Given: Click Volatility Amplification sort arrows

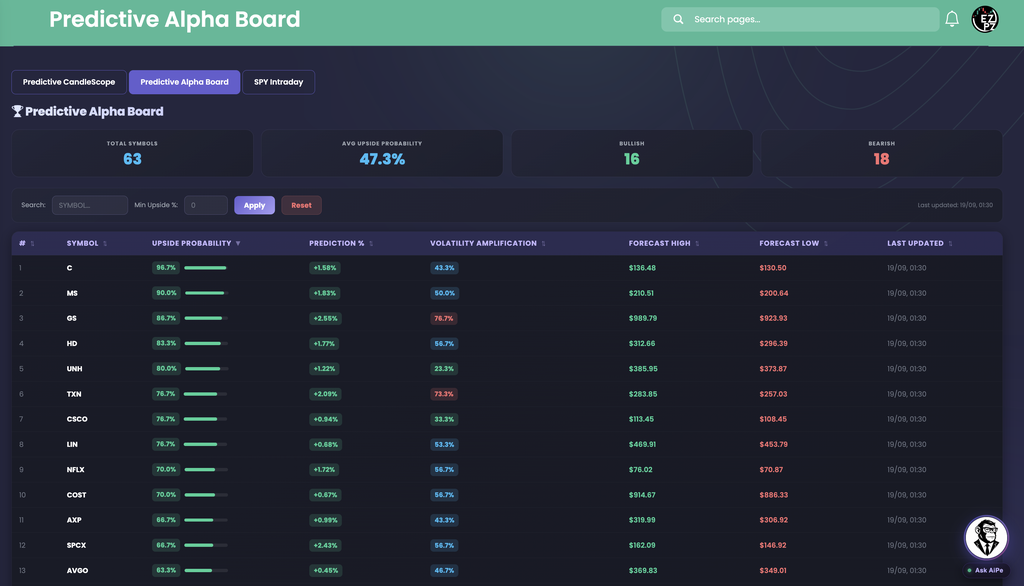Looking at the screenshot, I should (x=543, y=244).
